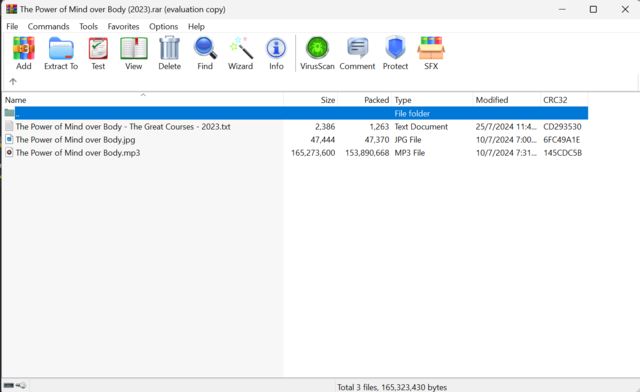This screenshot has height=392, width=640.
Task: Click the Delete trash can icon
Action: click(x=169, y=53)
